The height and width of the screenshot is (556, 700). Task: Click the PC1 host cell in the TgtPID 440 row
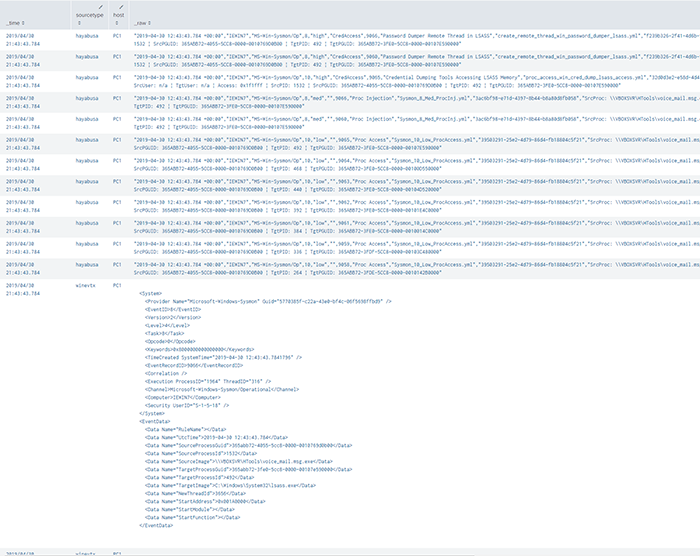click(117, 182)
